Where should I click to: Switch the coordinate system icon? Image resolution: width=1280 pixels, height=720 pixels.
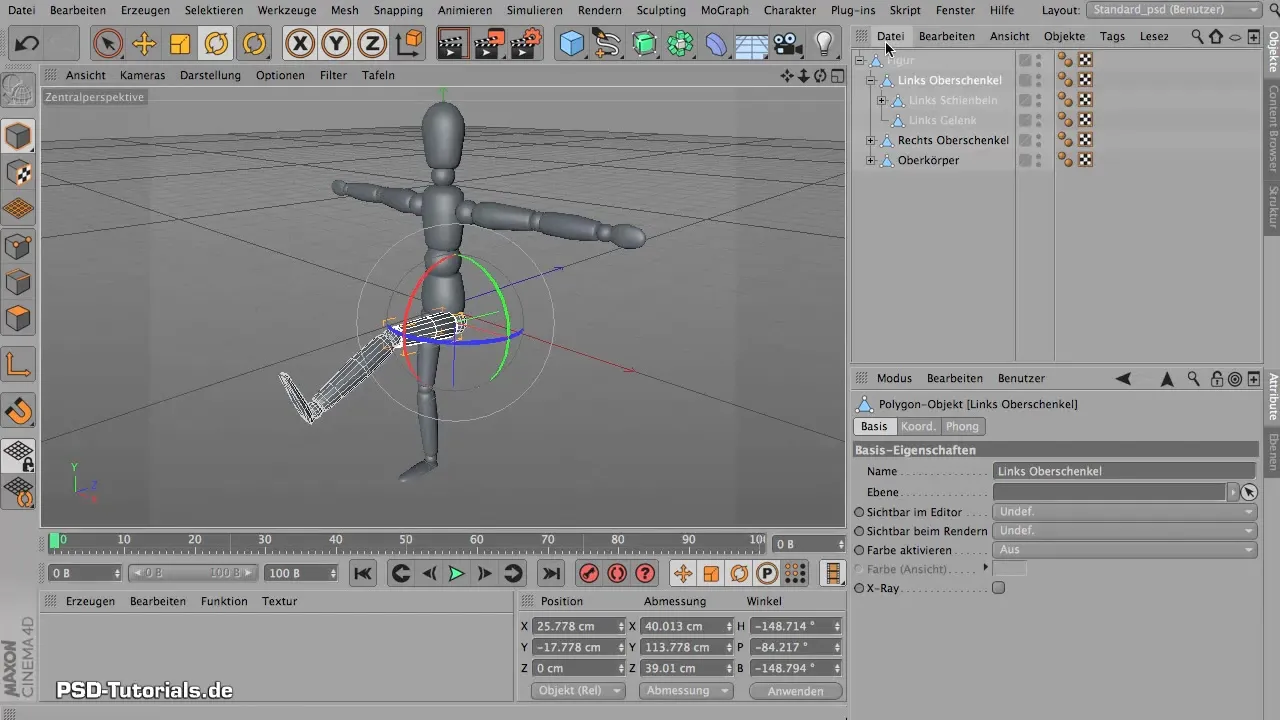[409, 44]
